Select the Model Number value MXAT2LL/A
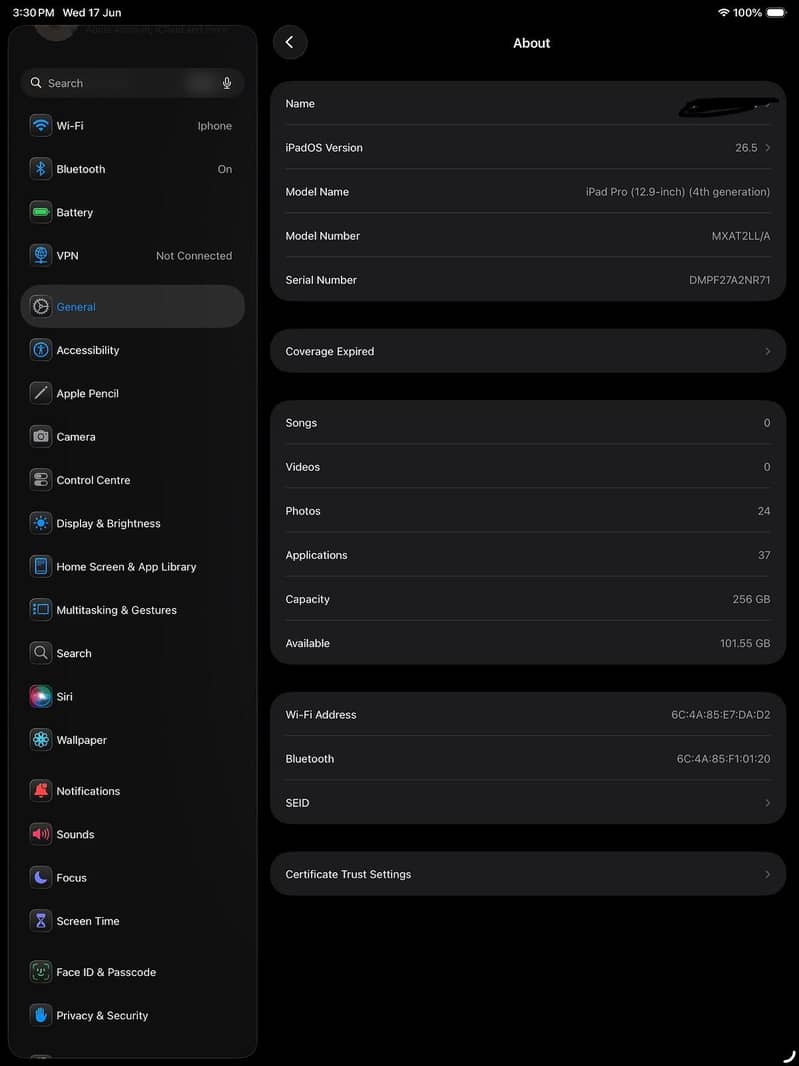The height and width of the screenshot is (1066, 799). pyautogui.click(x=741, y=236)
